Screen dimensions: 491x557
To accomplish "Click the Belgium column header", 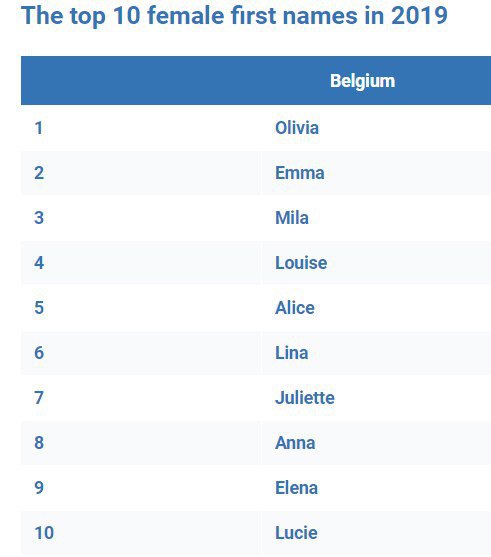I will (x=362, y=81).
